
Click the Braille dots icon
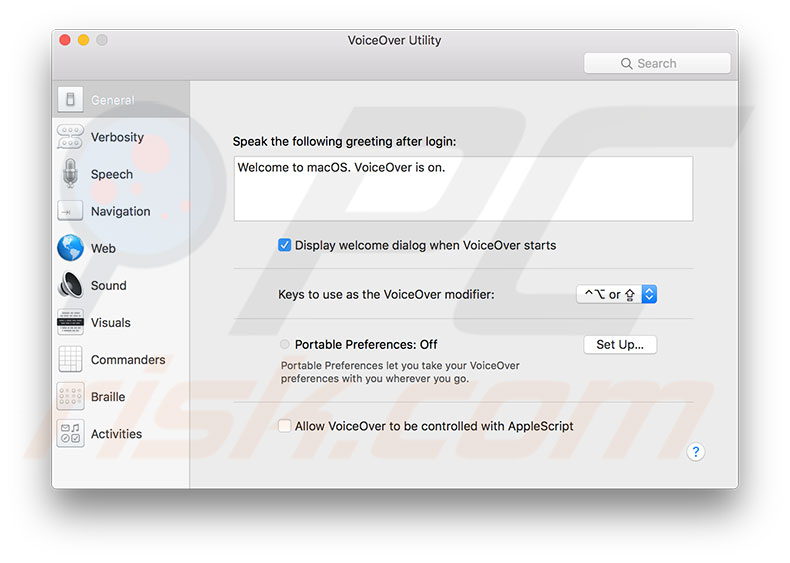point(71,396)
